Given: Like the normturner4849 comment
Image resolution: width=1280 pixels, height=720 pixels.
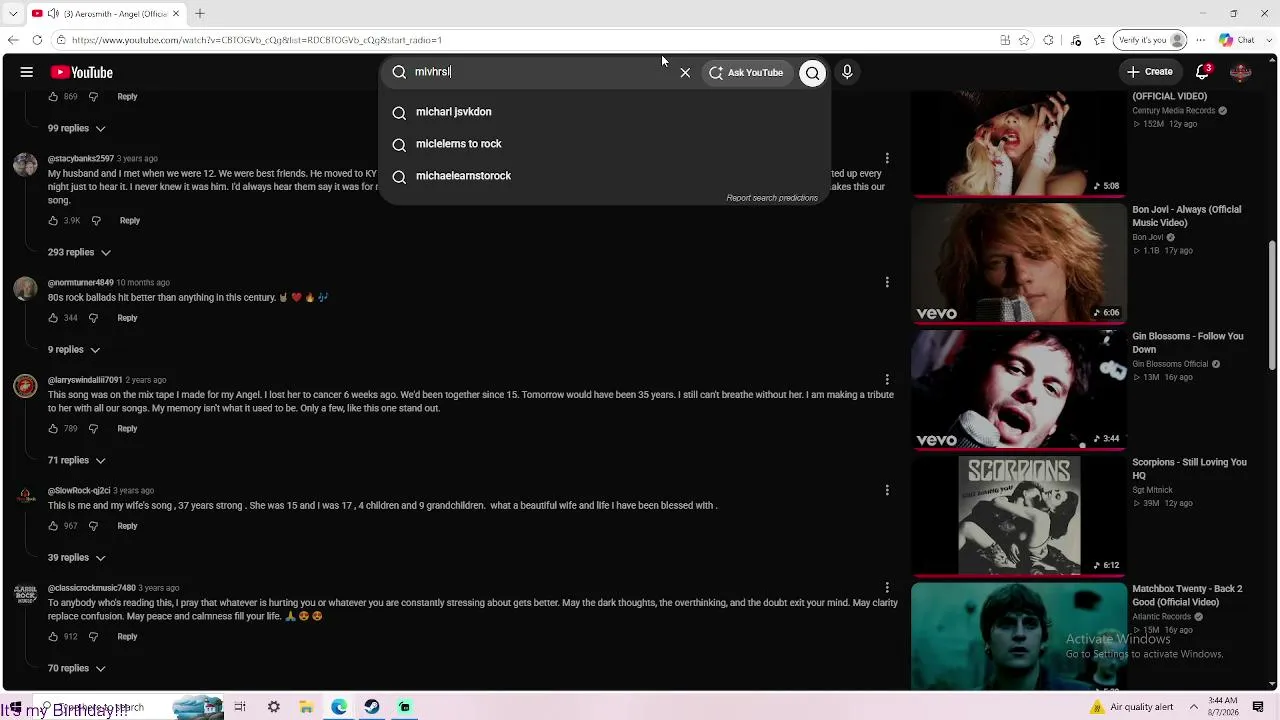Looking at the screenshot, I should click(x=53, y=318).
